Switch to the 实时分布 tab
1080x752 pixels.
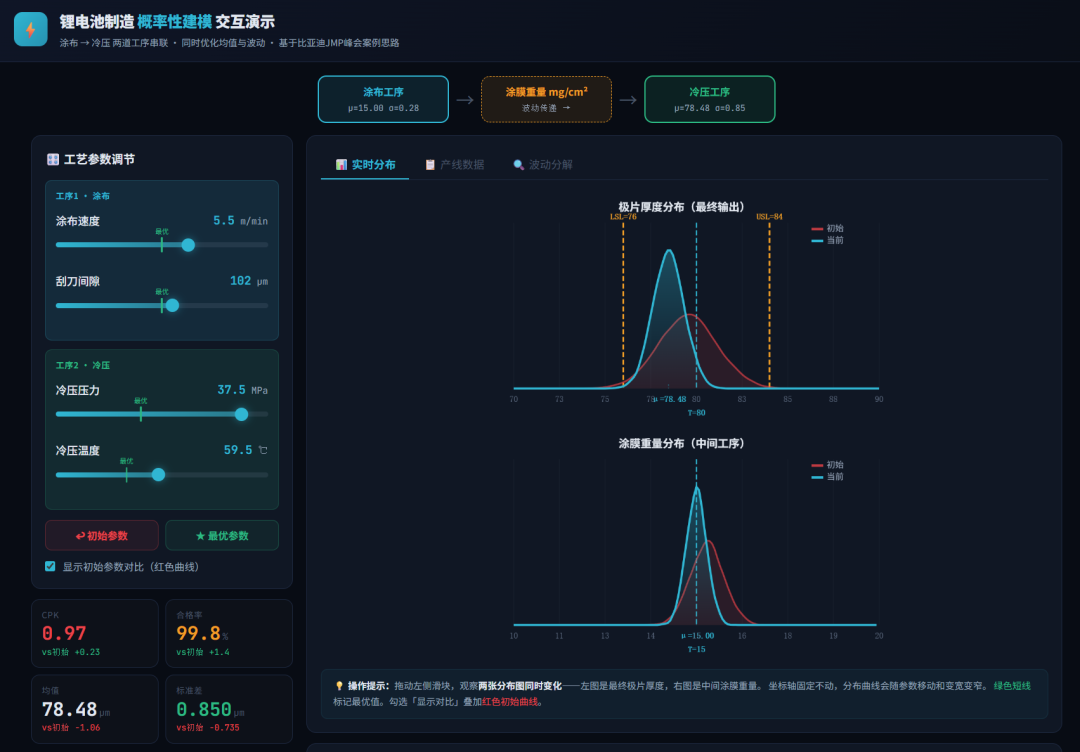coord(365,165)
